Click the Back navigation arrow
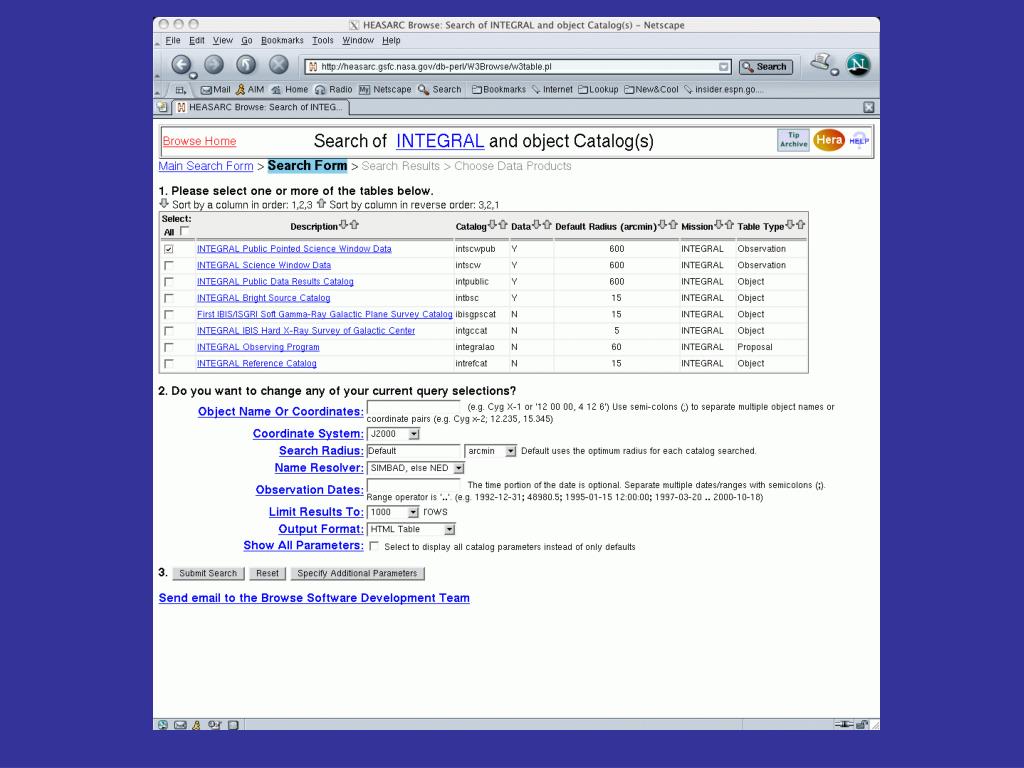This screenshot has width=1024, height=768. [x=182, y=65]
